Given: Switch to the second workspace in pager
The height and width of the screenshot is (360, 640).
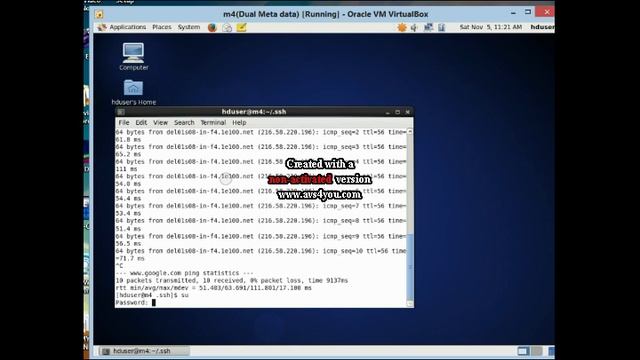Looking at the screenshot, I should click(x=536, y=351).
